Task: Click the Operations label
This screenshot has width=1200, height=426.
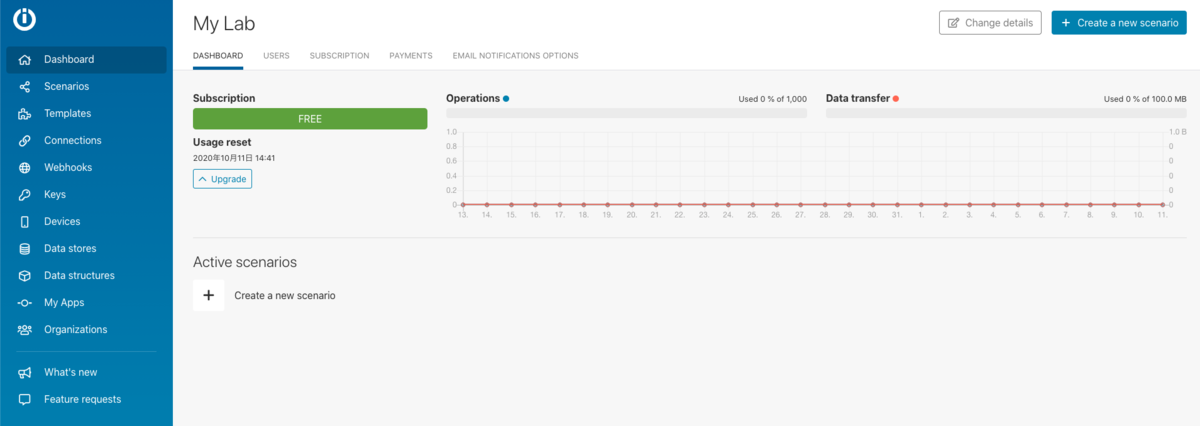Action: tap(473, 98)
